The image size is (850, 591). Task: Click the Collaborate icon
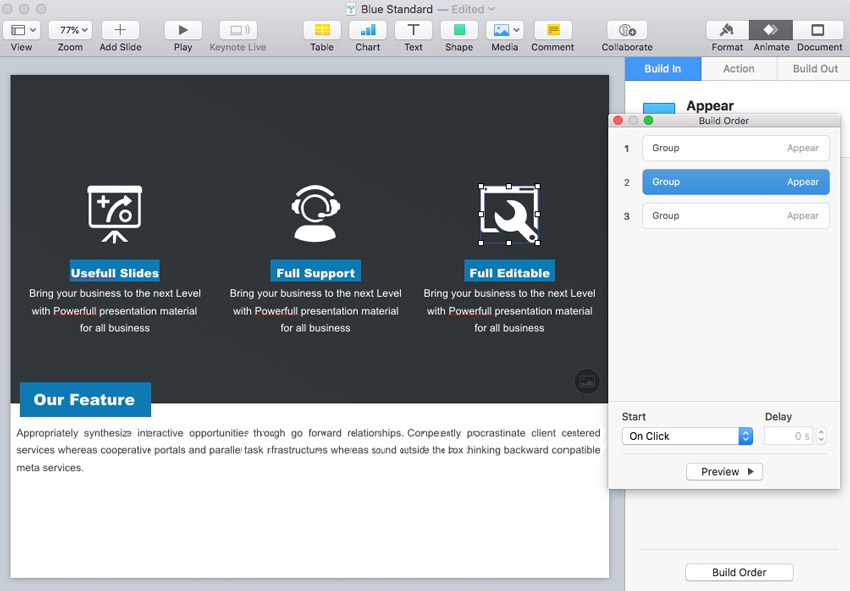(627, 30)
